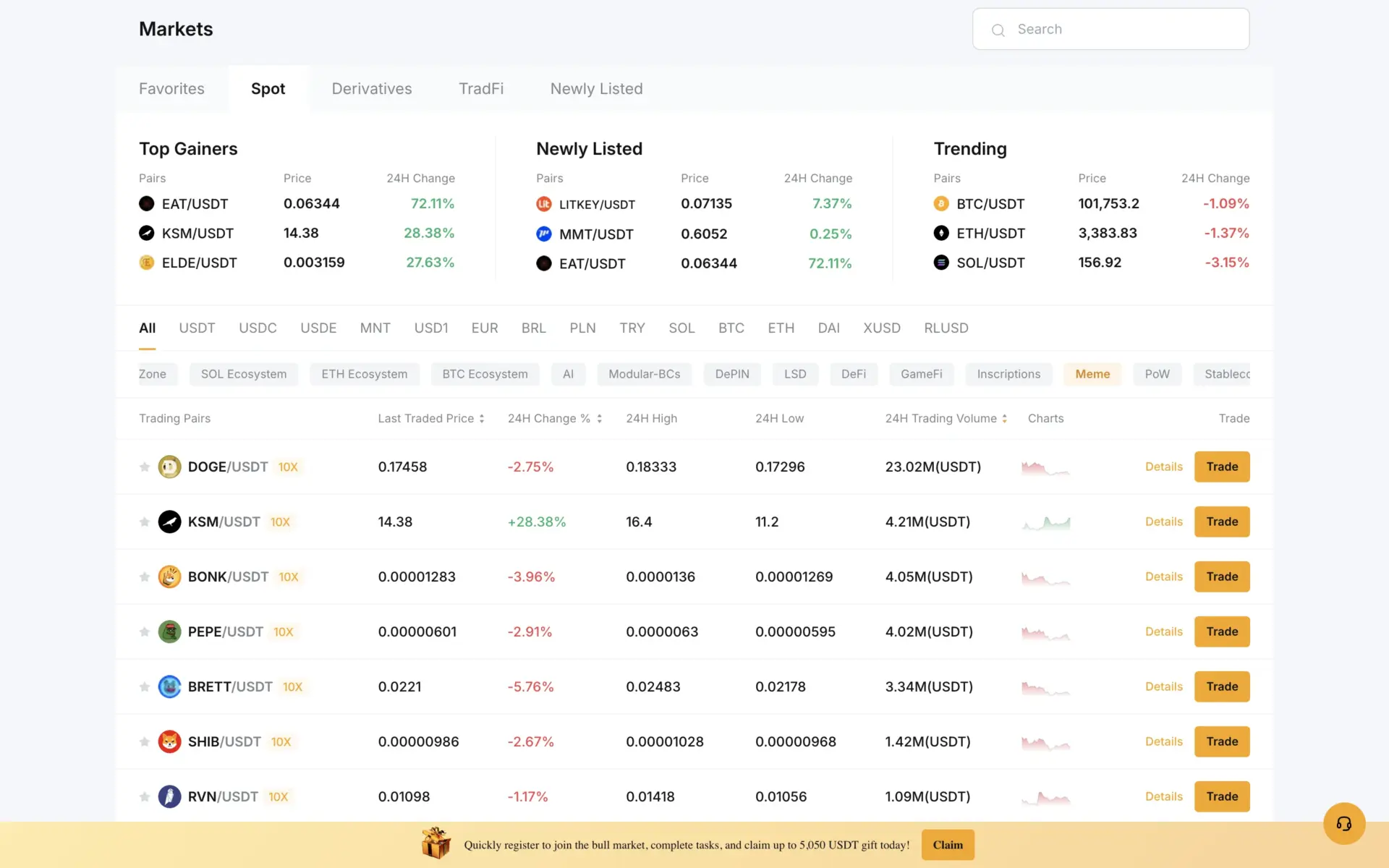The image size is (1389, 868).
Task: Switch to the Derivatives tab
Action: click(x=372, y=88)
